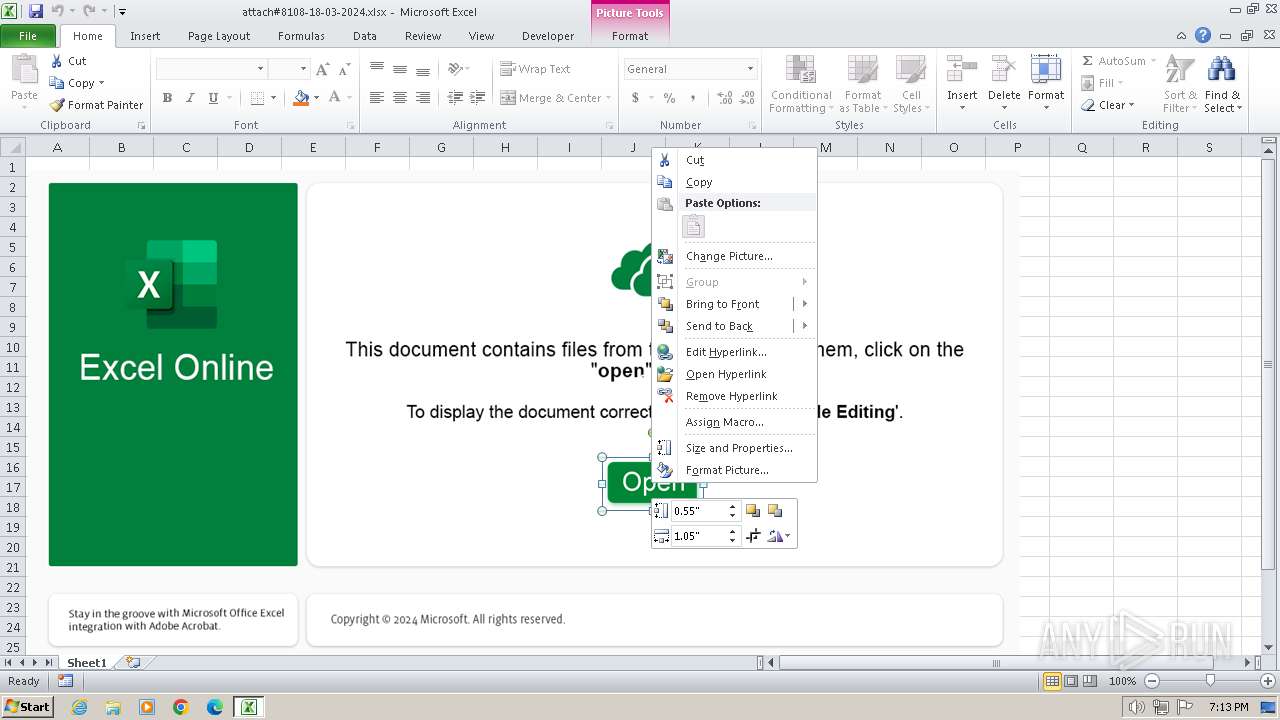Screen dimensions: 1280x720
Task: Open the font size combo box
Action: click(x=288, y=69)
